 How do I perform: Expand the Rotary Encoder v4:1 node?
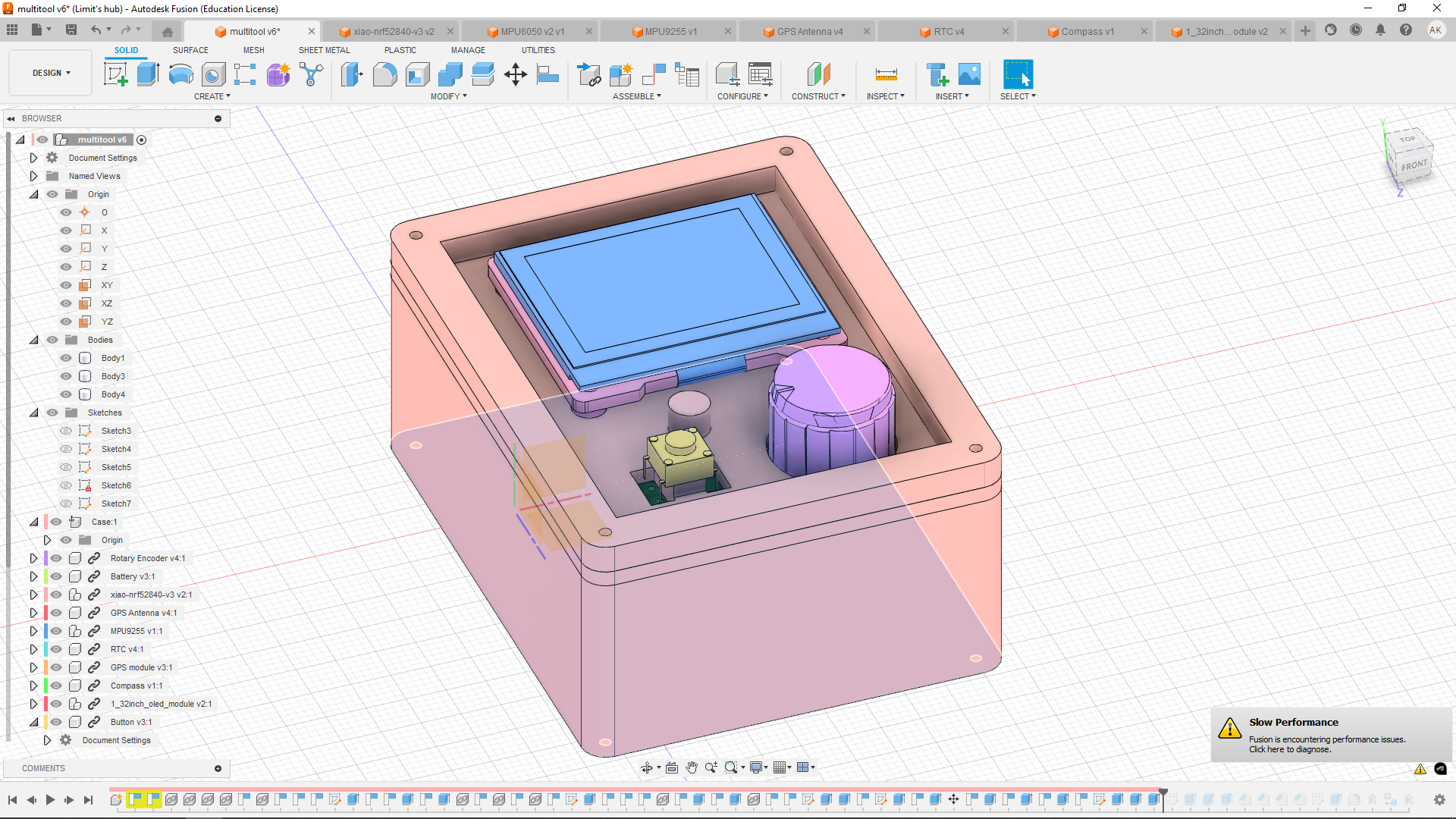[x=33, y=558]
